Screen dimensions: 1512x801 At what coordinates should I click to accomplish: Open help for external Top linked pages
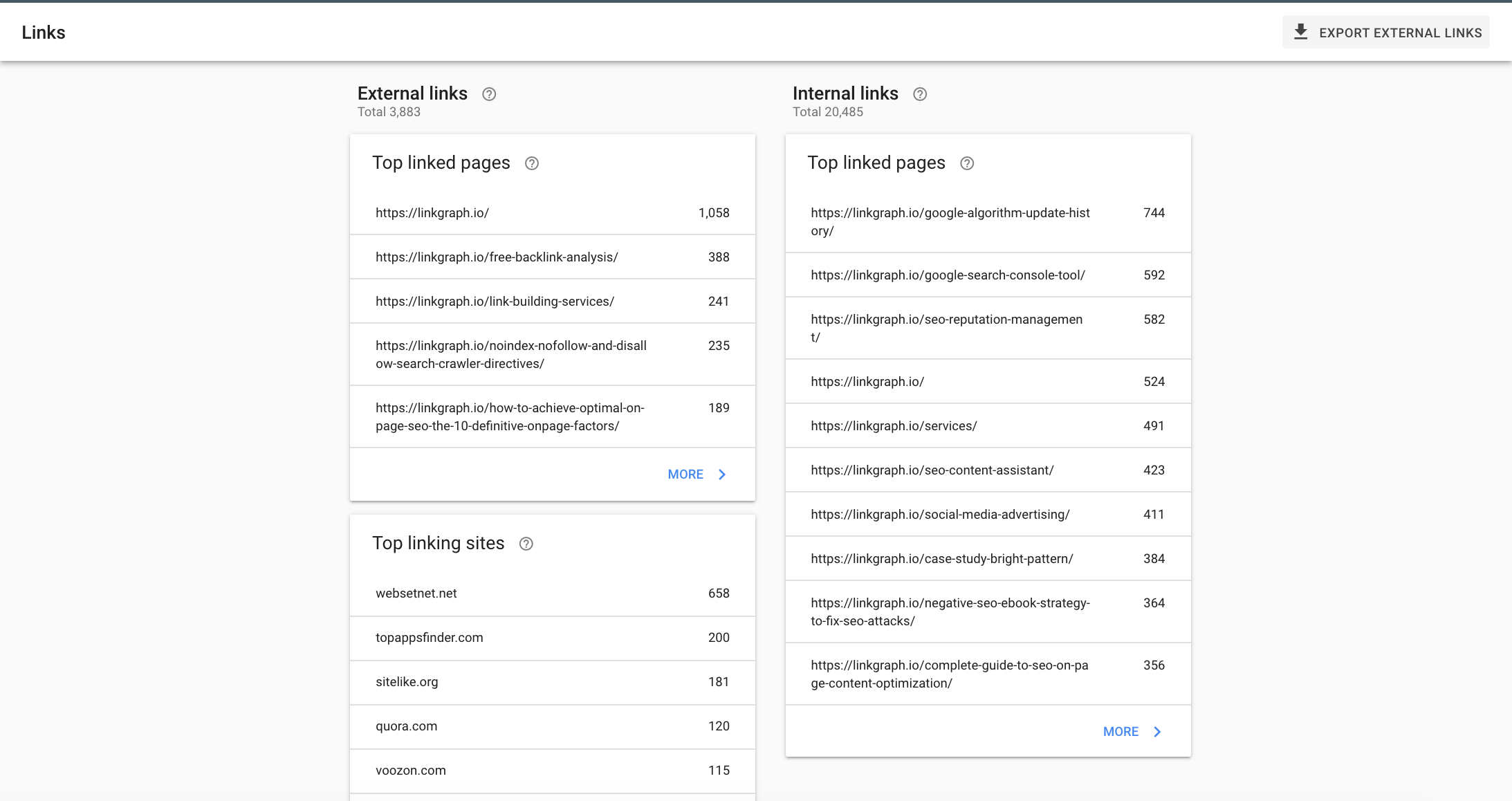pyautogui.click(x=531, y=163)
